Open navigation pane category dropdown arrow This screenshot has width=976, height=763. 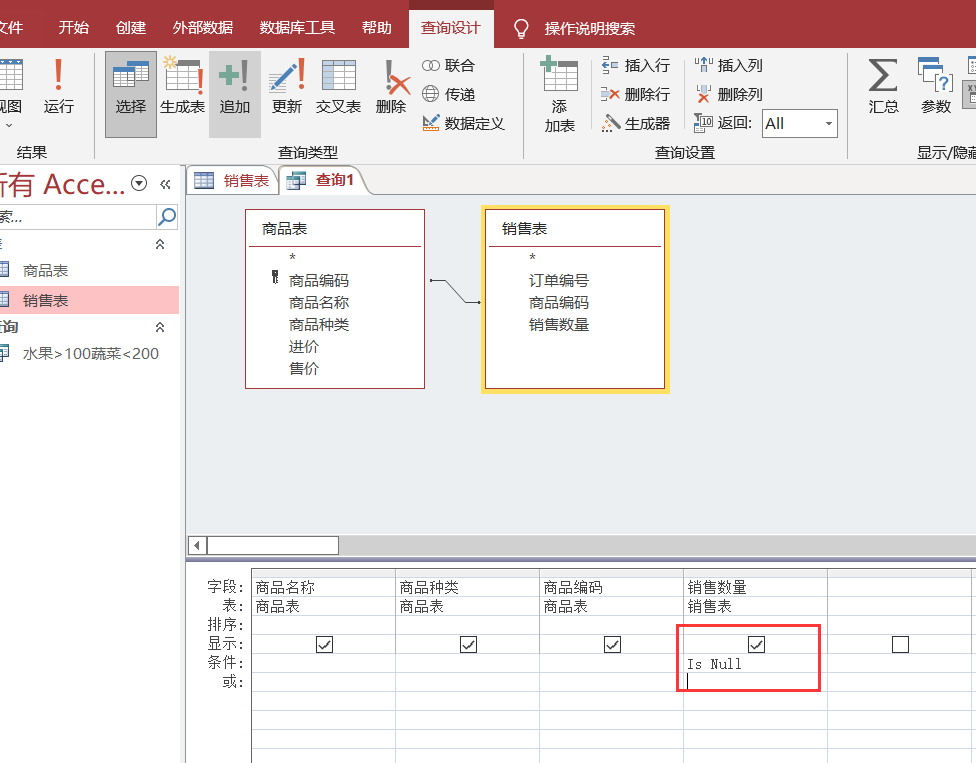[x=139, y=183]
